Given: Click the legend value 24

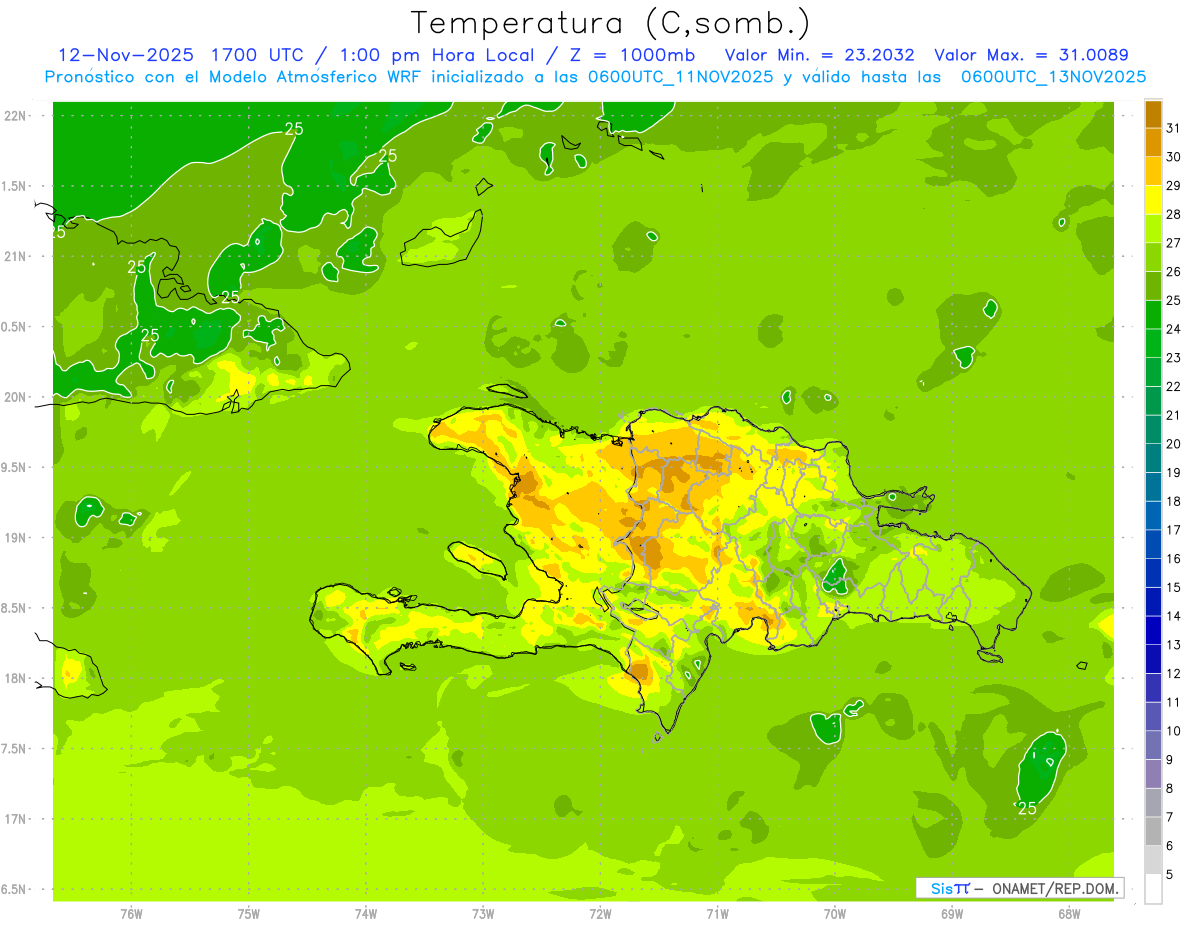Looking at the screenshot, I should (x=1173, y=329).
